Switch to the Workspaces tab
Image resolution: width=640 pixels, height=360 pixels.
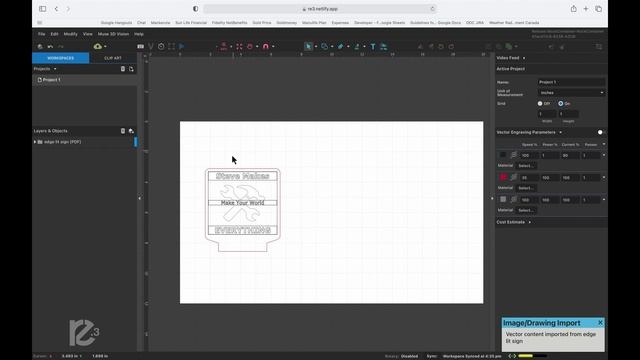coord(60,58)
